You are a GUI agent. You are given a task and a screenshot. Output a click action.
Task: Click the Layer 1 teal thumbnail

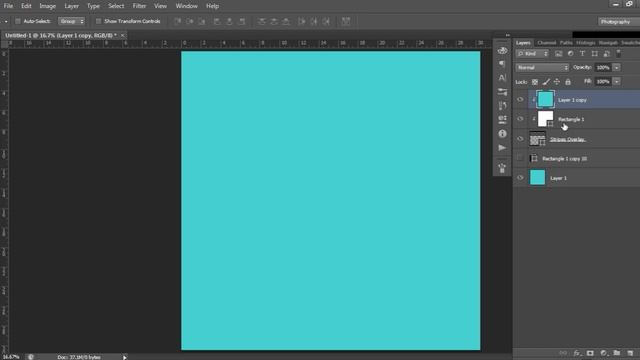[x=537, y=178]
